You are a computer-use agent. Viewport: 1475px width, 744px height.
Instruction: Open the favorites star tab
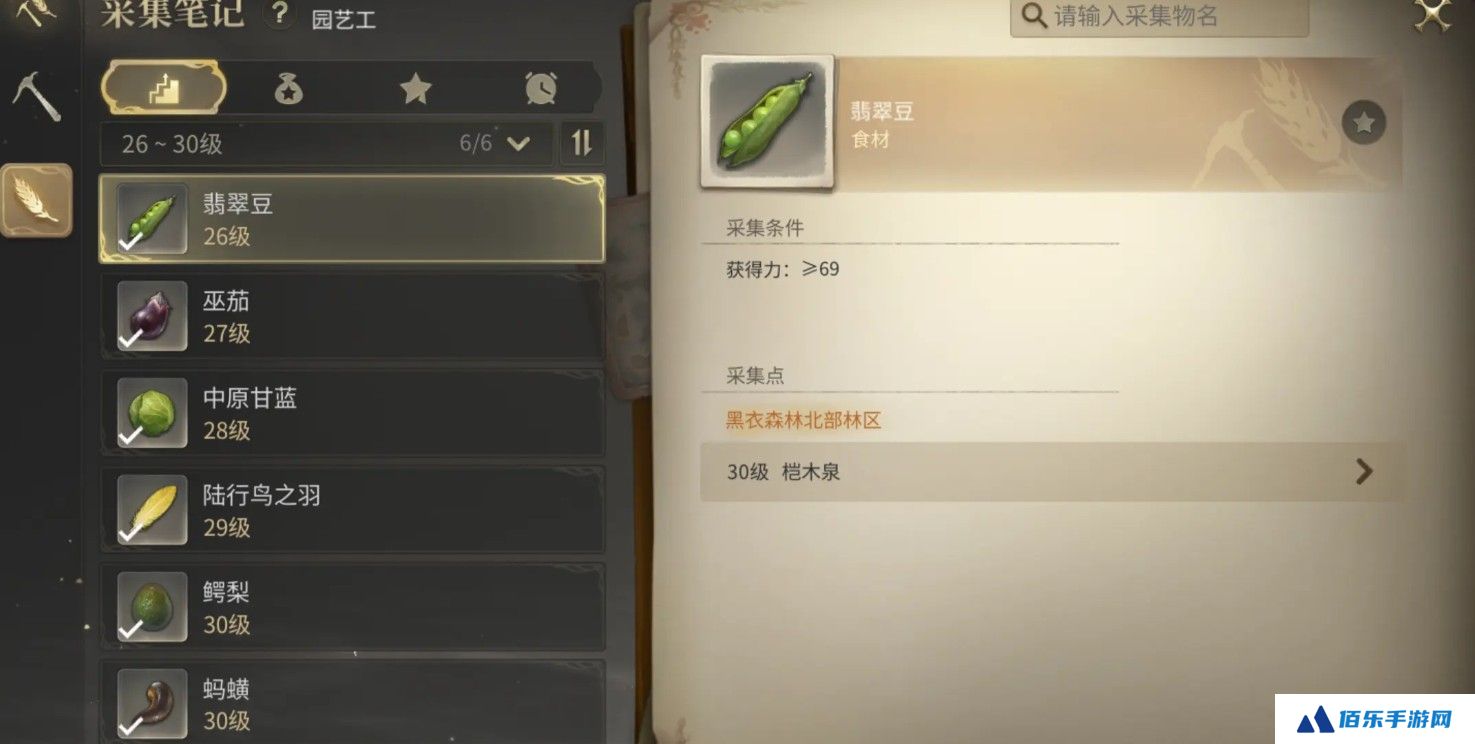point(415,89)
